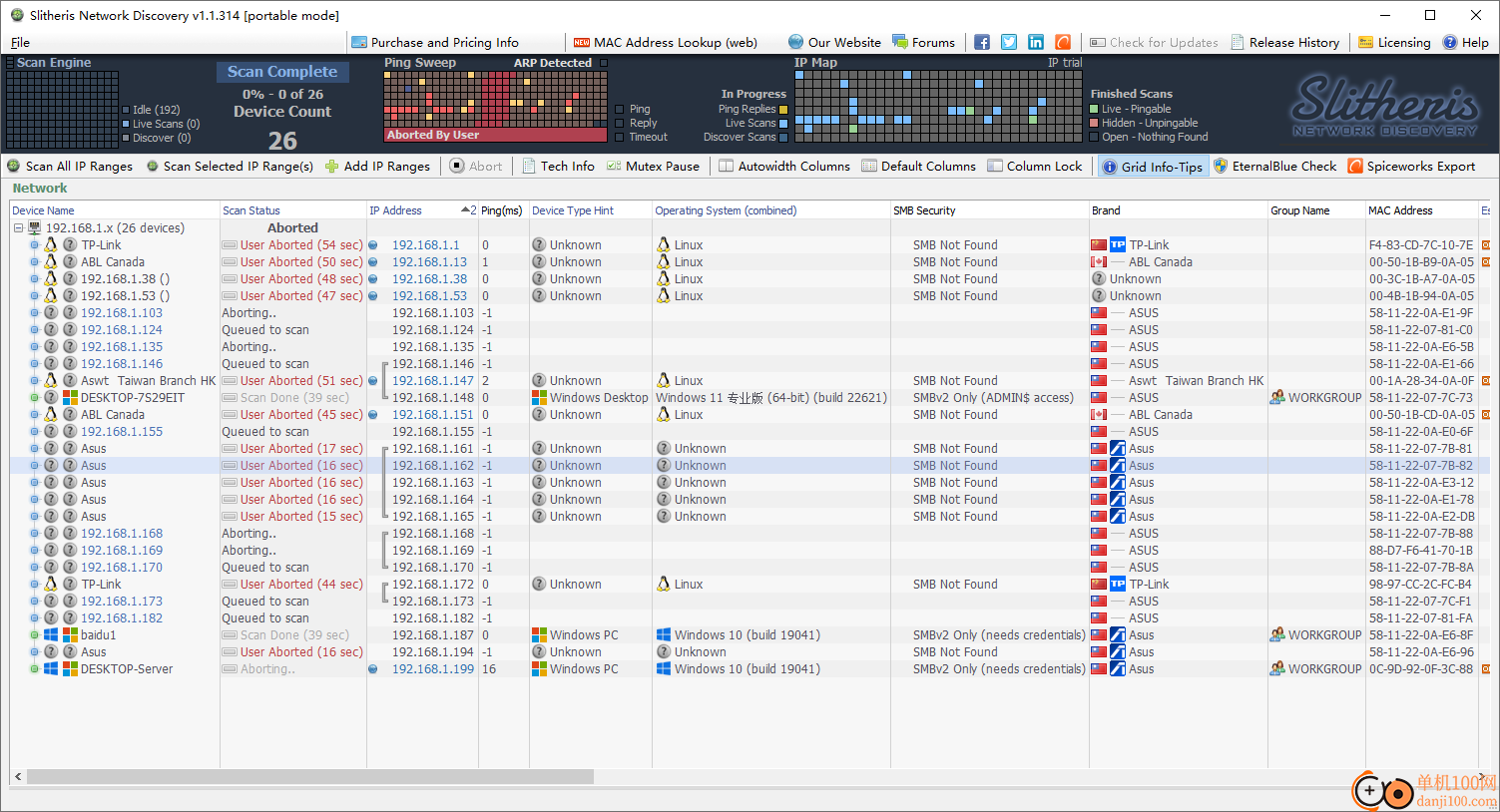1500x812 pixels.
Task: Expand the TP-Link 192.168.1.1 tree node
Action: (34, 244)
